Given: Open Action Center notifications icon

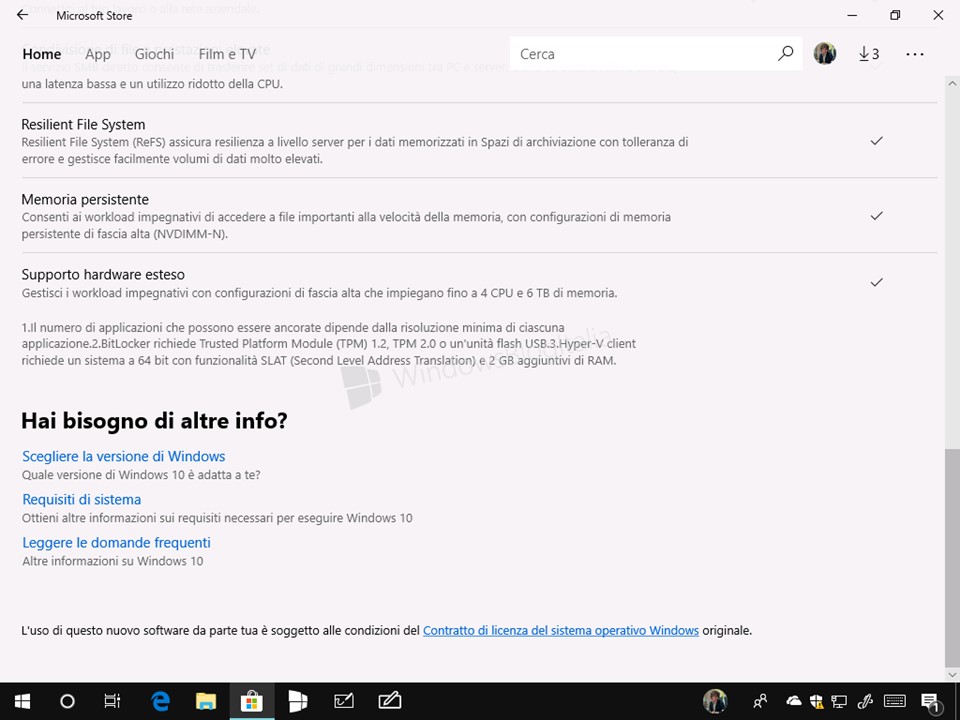Looking at the screenshot, I should tap(930, 702).
